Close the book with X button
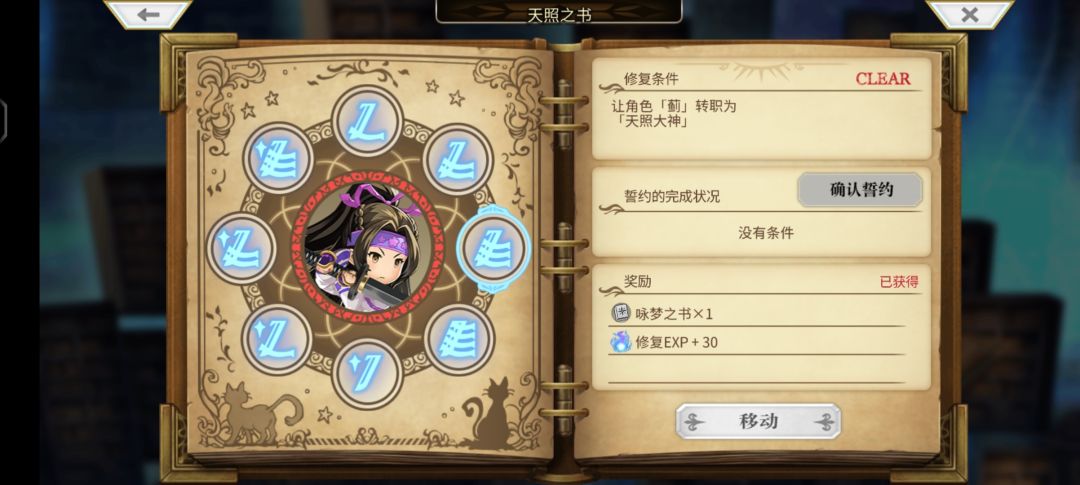 pos(969,14)
